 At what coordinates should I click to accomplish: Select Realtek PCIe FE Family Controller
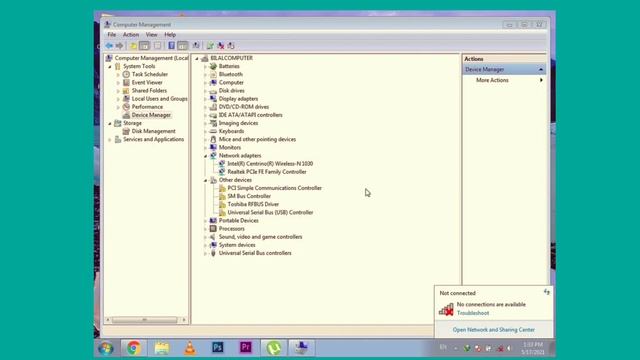click(x=267, y=172)
